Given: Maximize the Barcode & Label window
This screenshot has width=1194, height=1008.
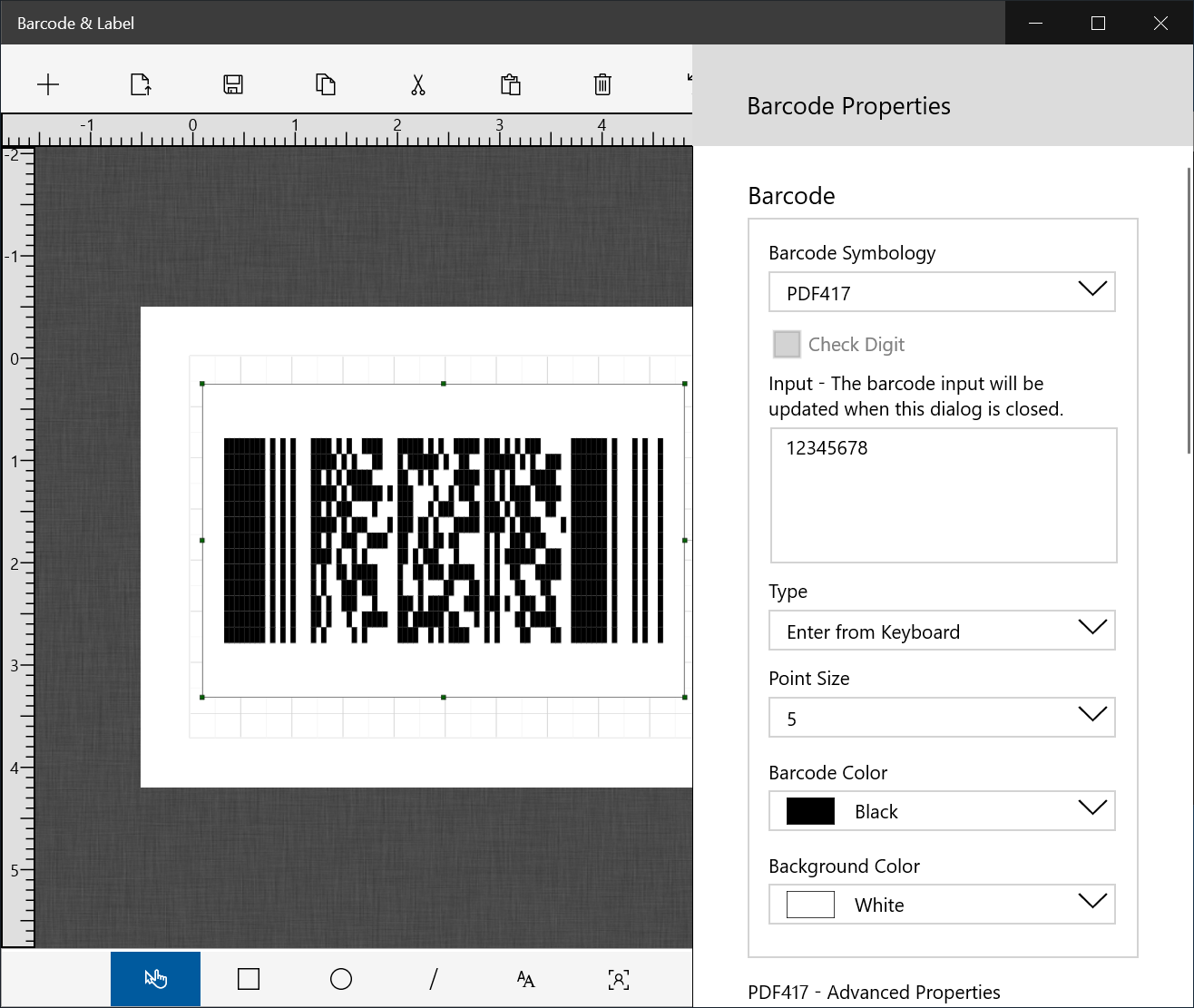Looking at the screenshot, I should (x=1099, y=23).
